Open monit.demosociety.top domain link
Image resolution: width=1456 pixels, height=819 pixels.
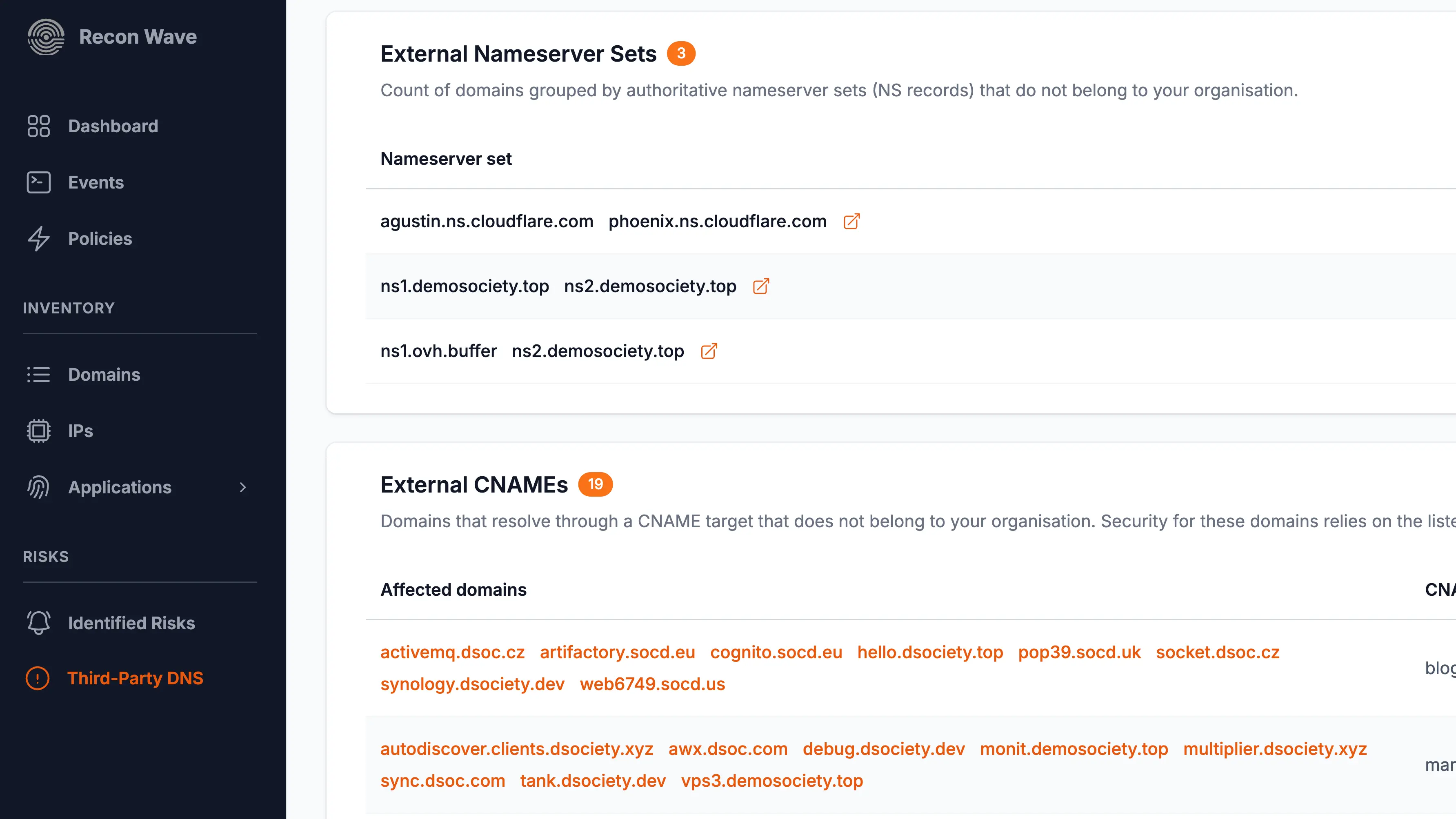pyautogui.click(x=1074, y=749)
